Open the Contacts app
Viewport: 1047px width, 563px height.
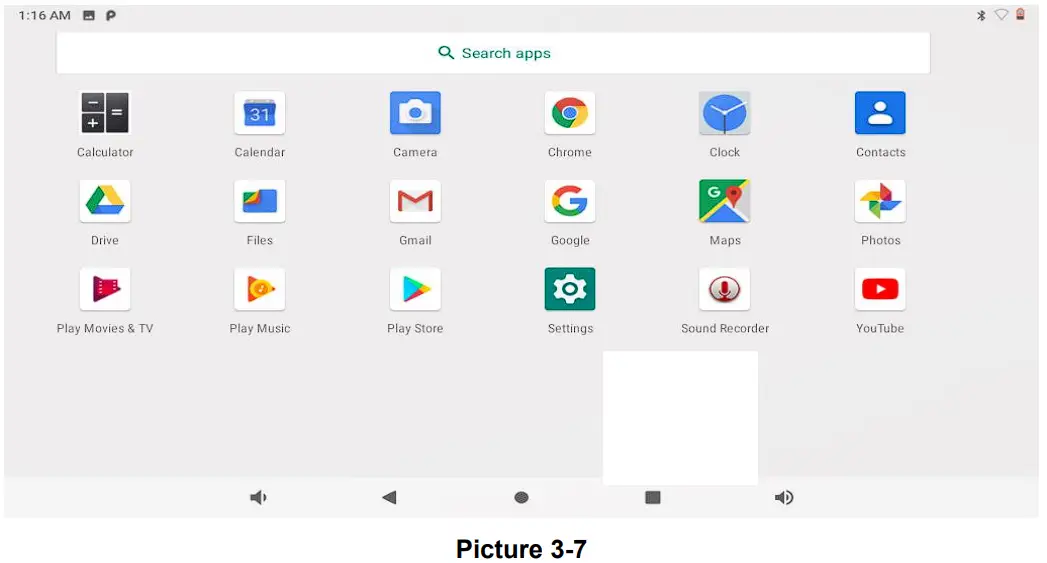(x=880, y=113)
